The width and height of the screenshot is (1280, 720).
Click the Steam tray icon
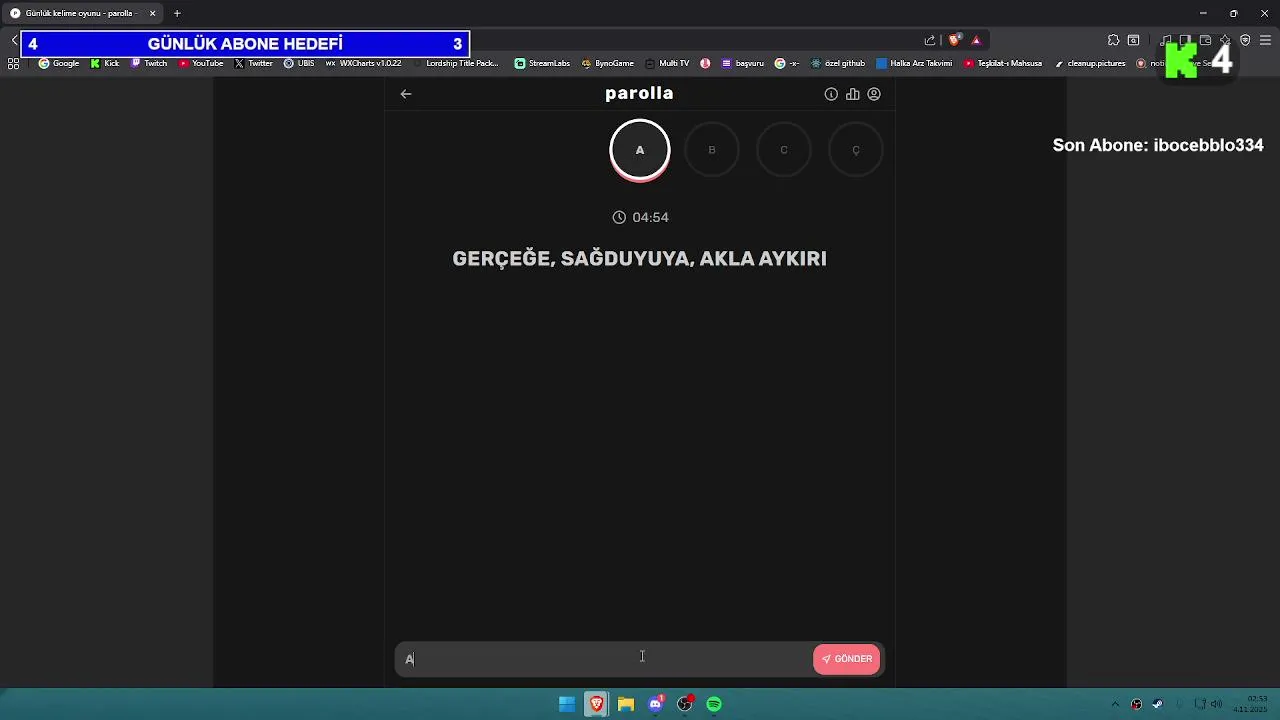click(1158, 704)
